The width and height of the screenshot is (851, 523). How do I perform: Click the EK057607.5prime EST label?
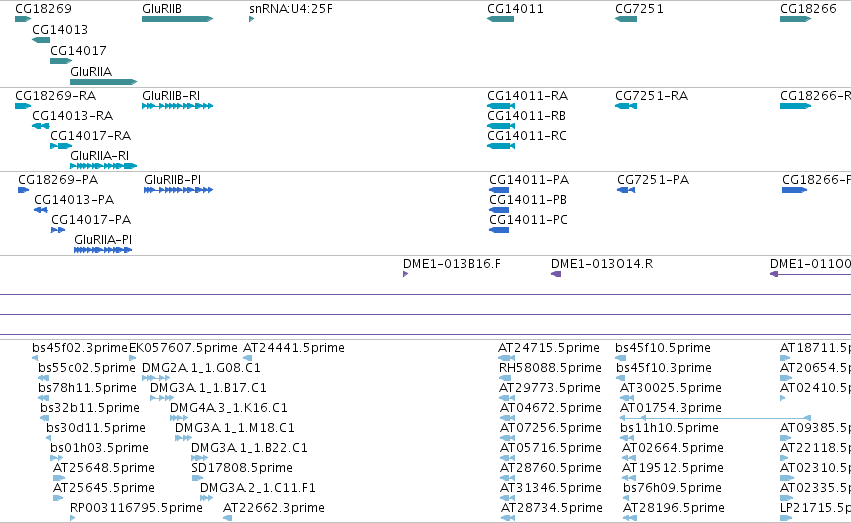click(x=183, y=348)
